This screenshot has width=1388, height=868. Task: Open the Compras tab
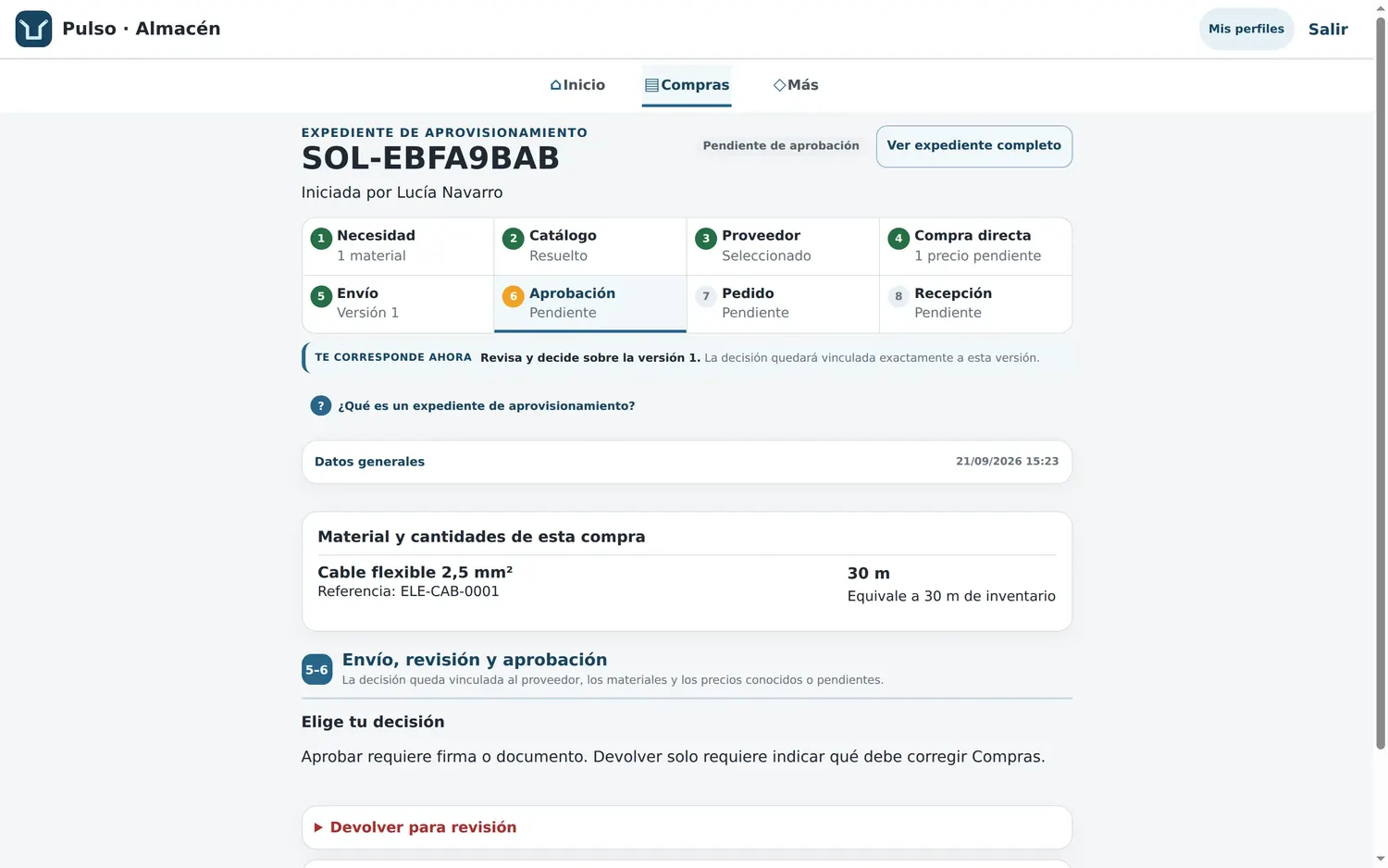pyautogui.click(x=687, y=85)
